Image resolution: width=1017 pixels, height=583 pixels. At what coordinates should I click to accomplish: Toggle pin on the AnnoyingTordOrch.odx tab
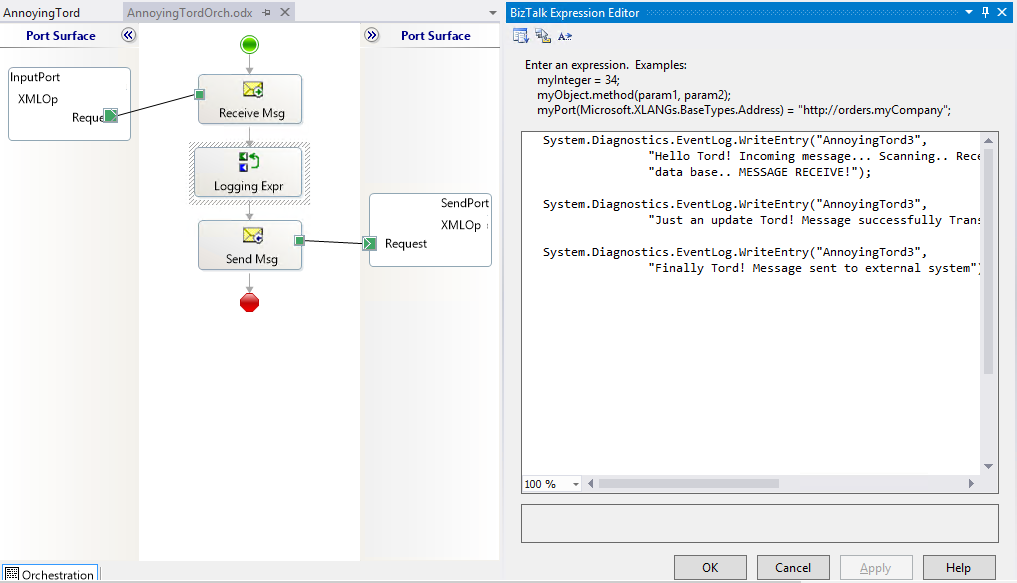(267, 13)
